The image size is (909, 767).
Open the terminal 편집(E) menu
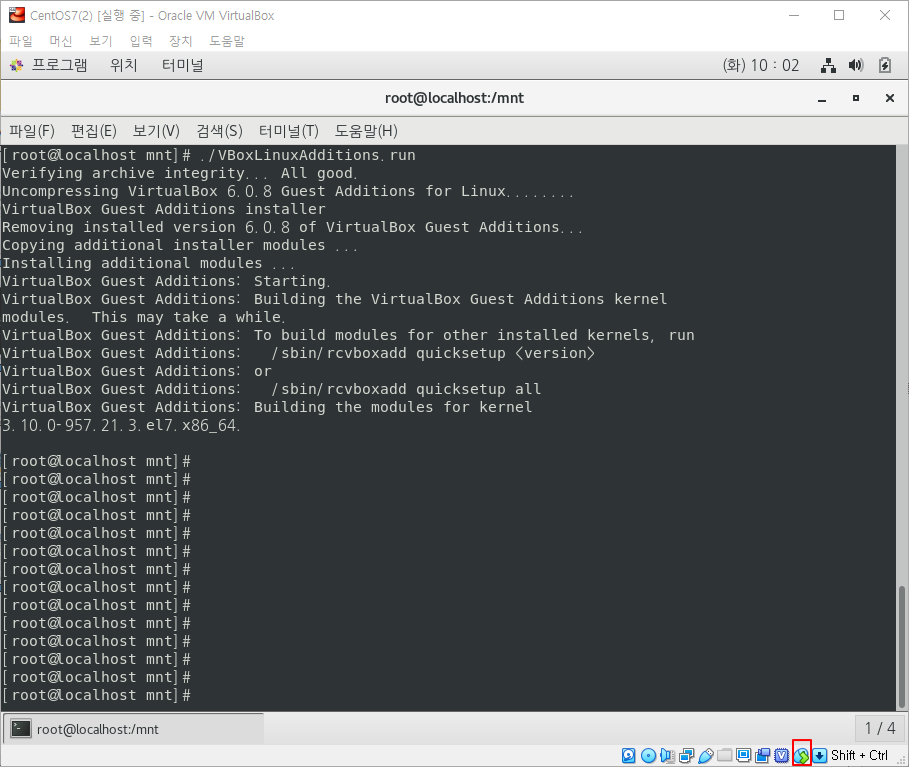[94, 131]
